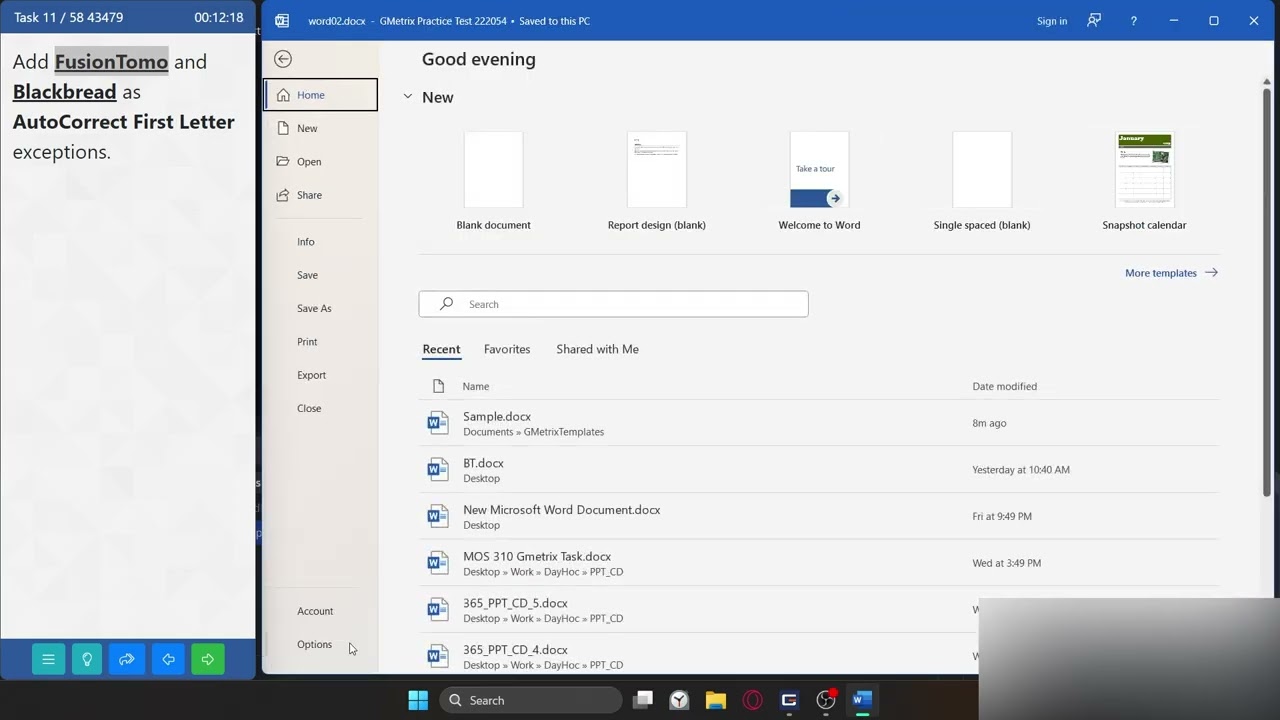1280x720 pixels.
Task: Click the file icon in list header
Action: (x=438, y=386)
